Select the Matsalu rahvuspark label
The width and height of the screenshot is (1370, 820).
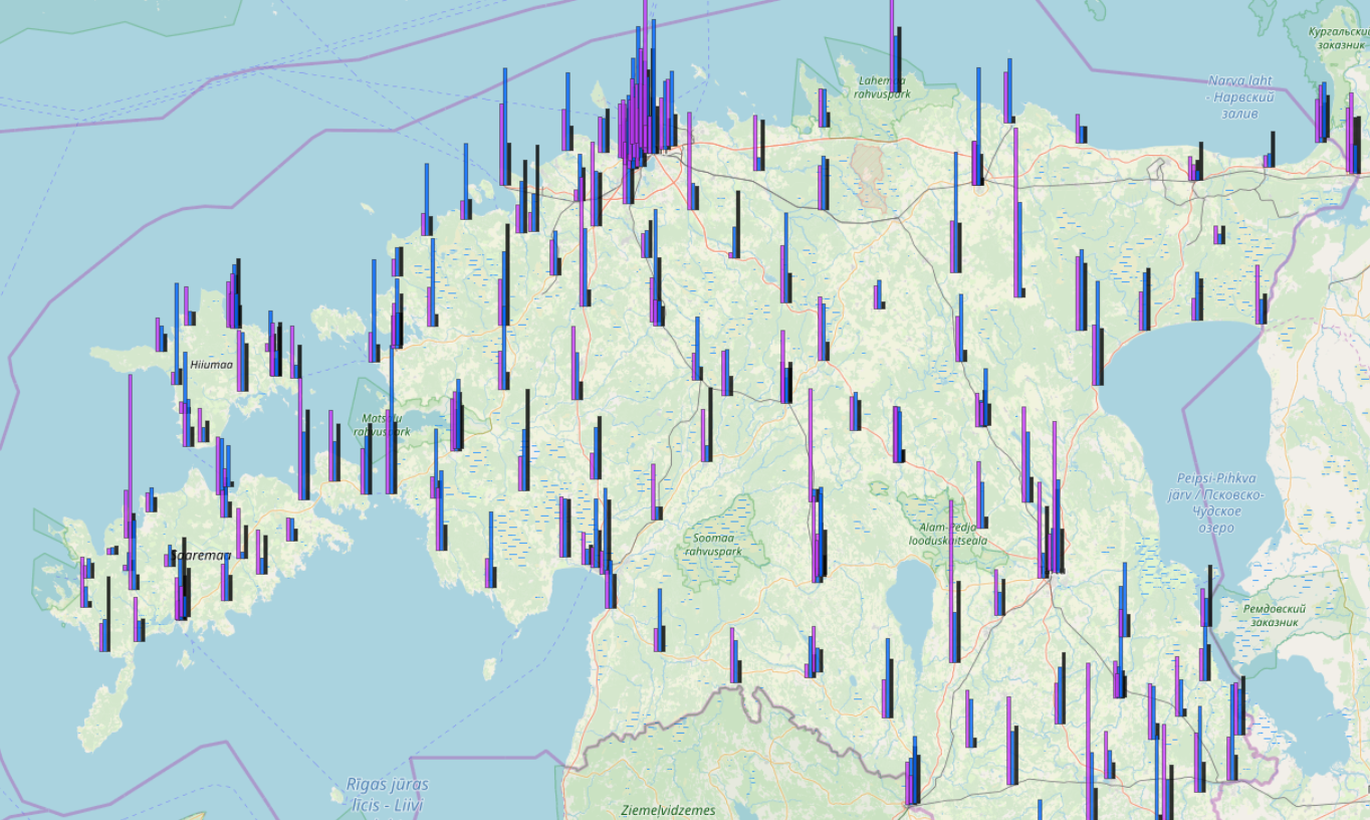coord(382,425)
